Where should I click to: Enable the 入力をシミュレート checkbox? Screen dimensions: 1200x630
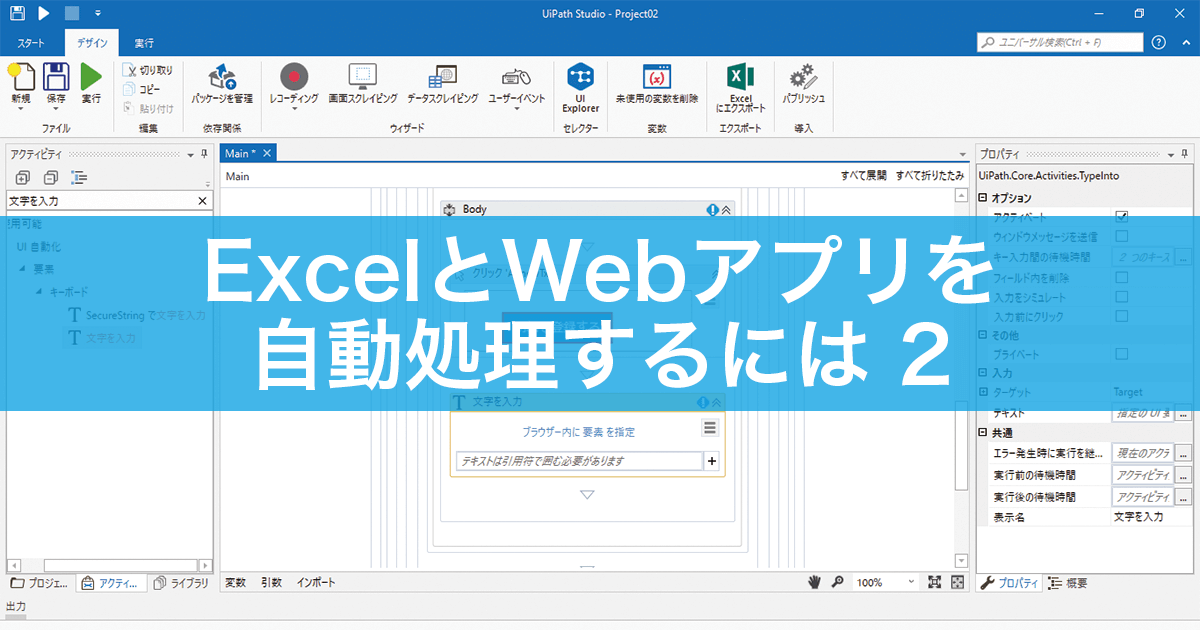point(1121,297)
